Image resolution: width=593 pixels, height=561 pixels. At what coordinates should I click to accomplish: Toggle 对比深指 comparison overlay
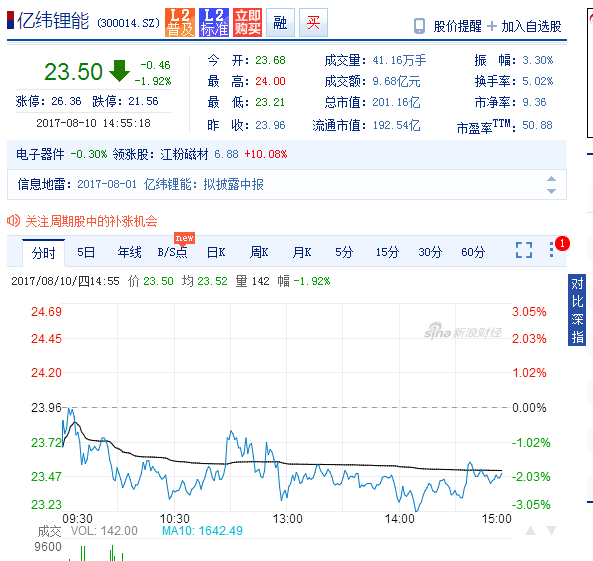point(577,310)
